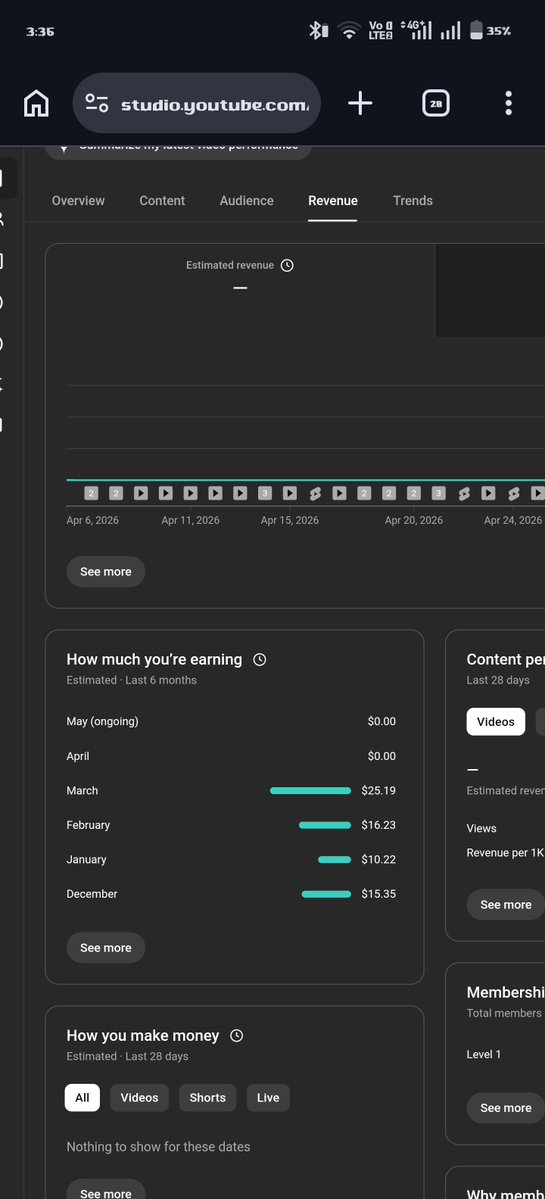Screen dimensions: 545x1199
Task: Click clock icon beside Estimated revenue
Action: tap(287, 265)
